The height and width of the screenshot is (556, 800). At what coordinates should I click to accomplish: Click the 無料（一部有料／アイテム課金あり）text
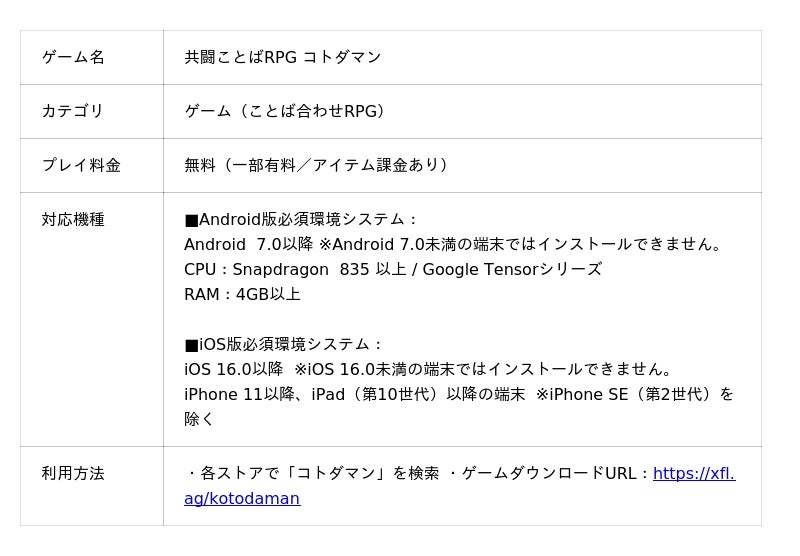(x=316, y=165)
